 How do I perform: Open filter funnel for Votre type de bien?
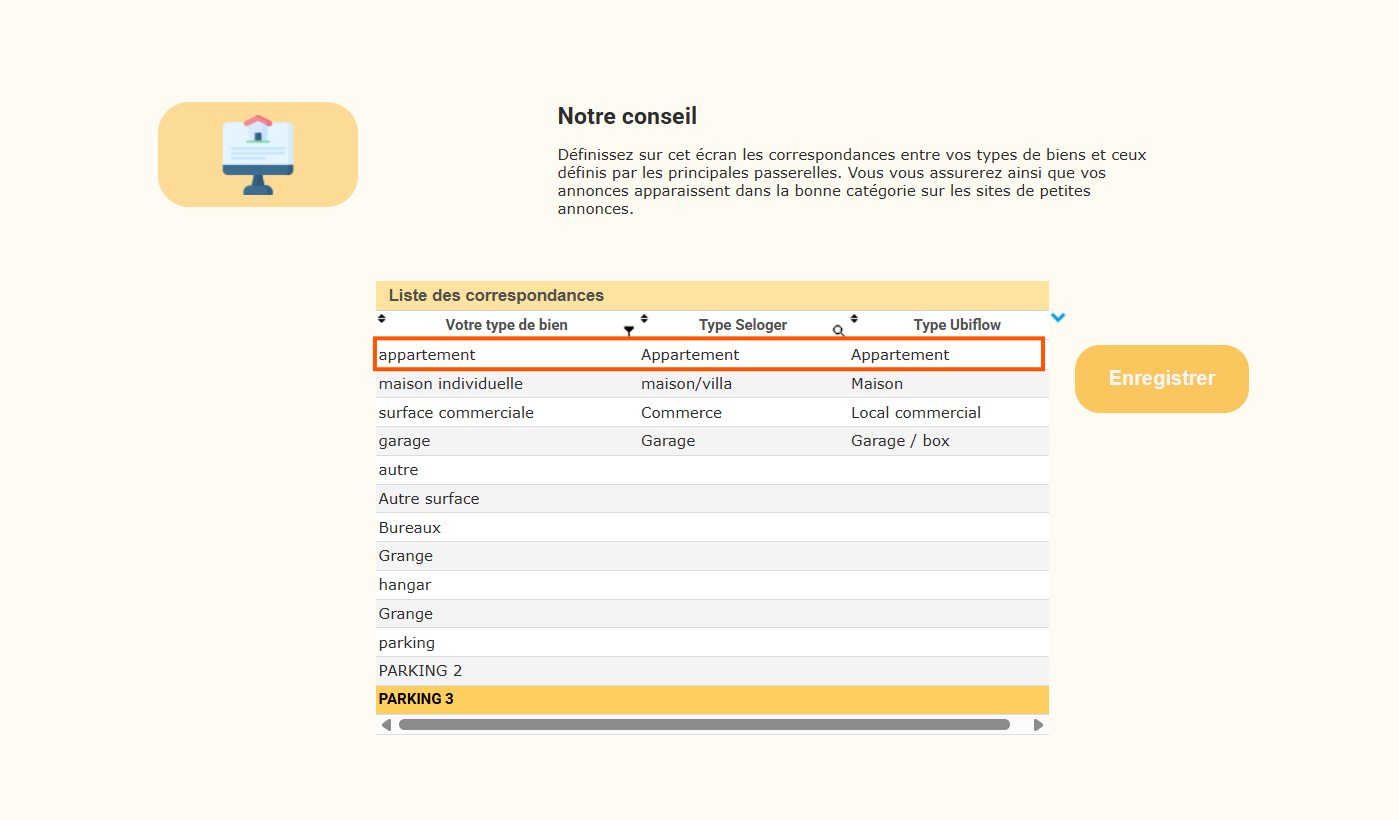tap(629, 330)
